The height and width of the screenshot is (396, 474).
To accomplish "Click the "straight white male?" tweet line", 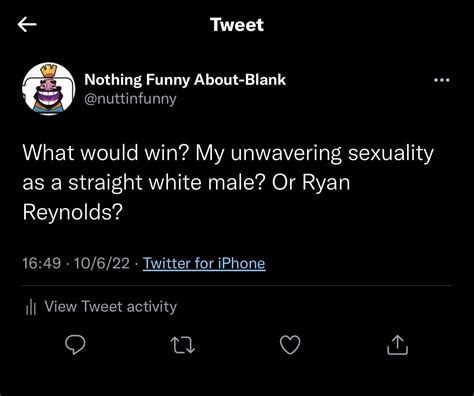I will [167, 183].
